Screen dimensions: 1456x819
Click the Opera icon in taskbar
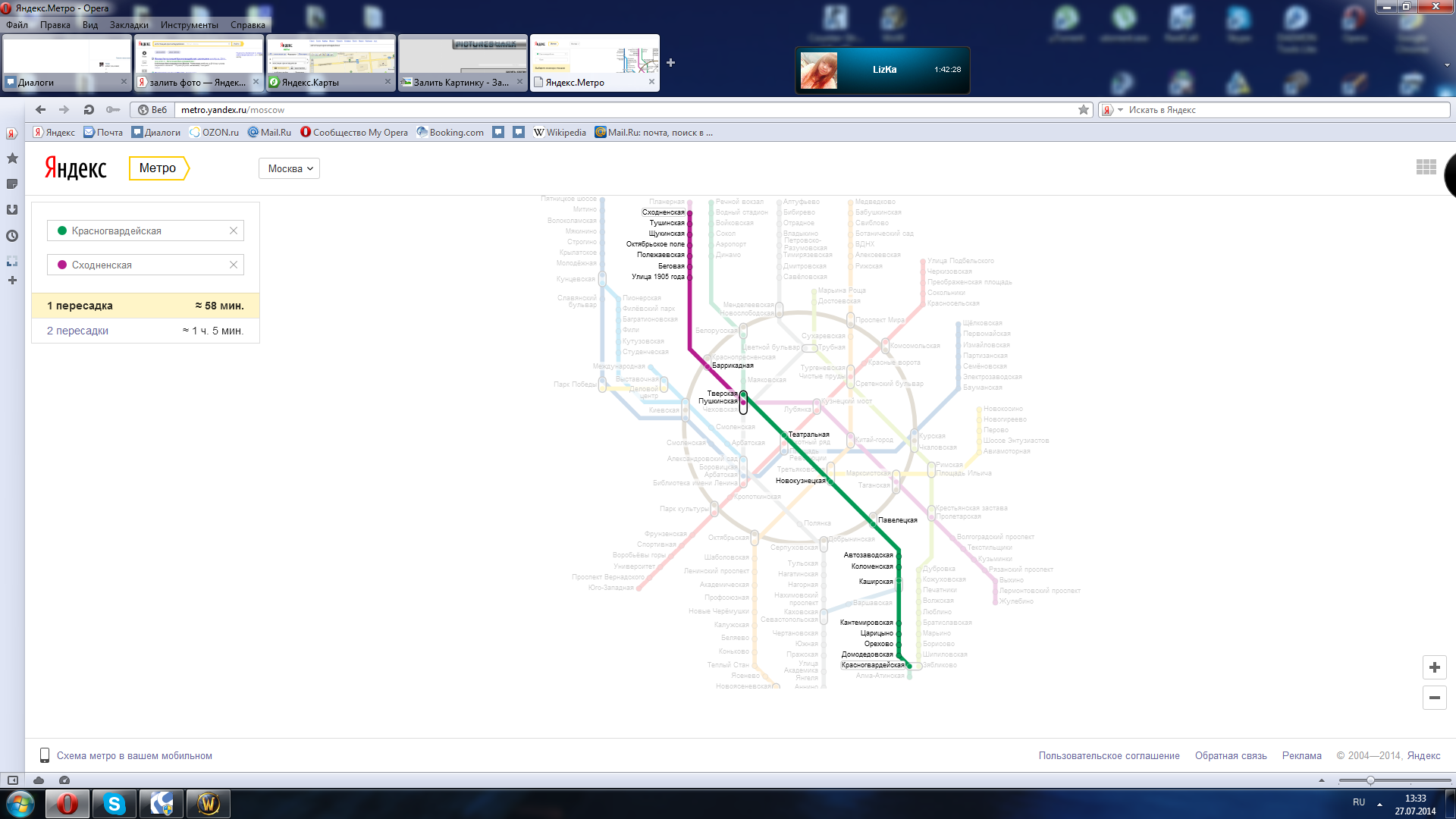pyautogui.click(x=67, y=804)
